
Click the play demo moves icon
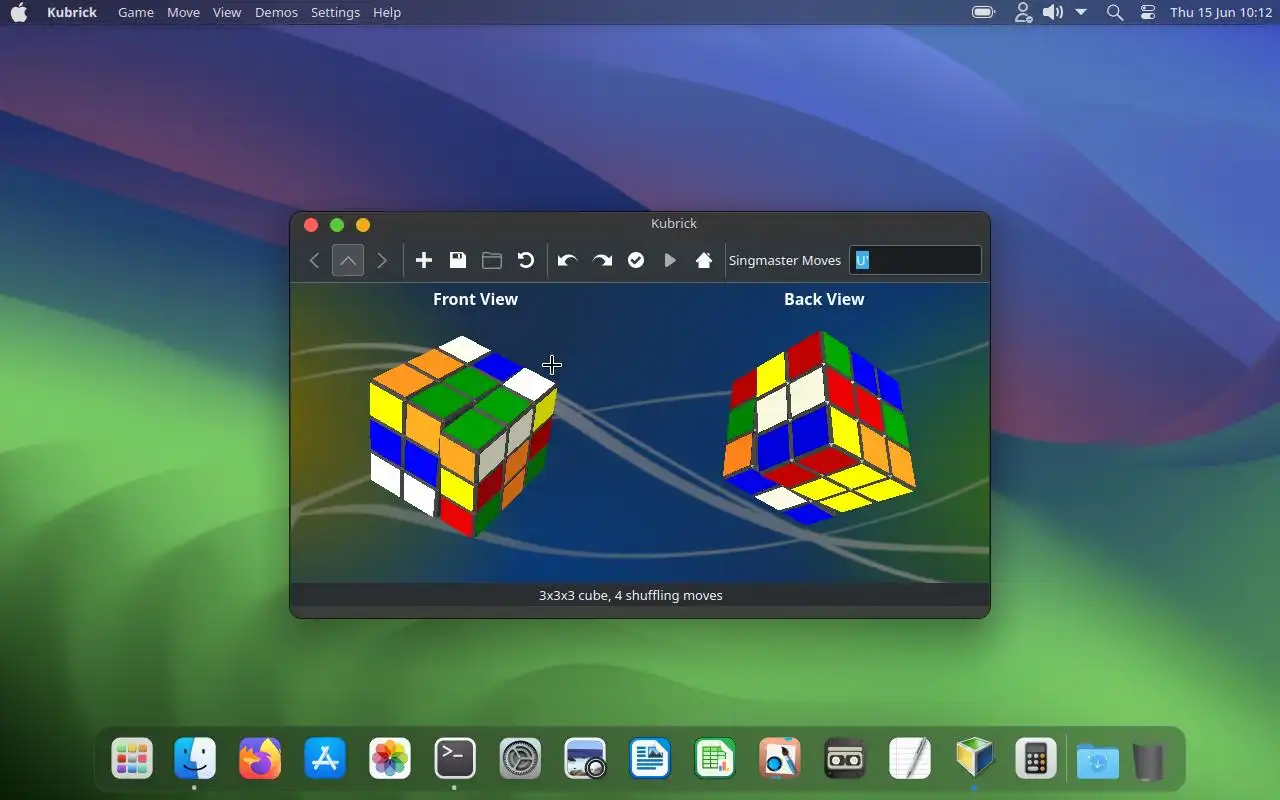point(670,260)
